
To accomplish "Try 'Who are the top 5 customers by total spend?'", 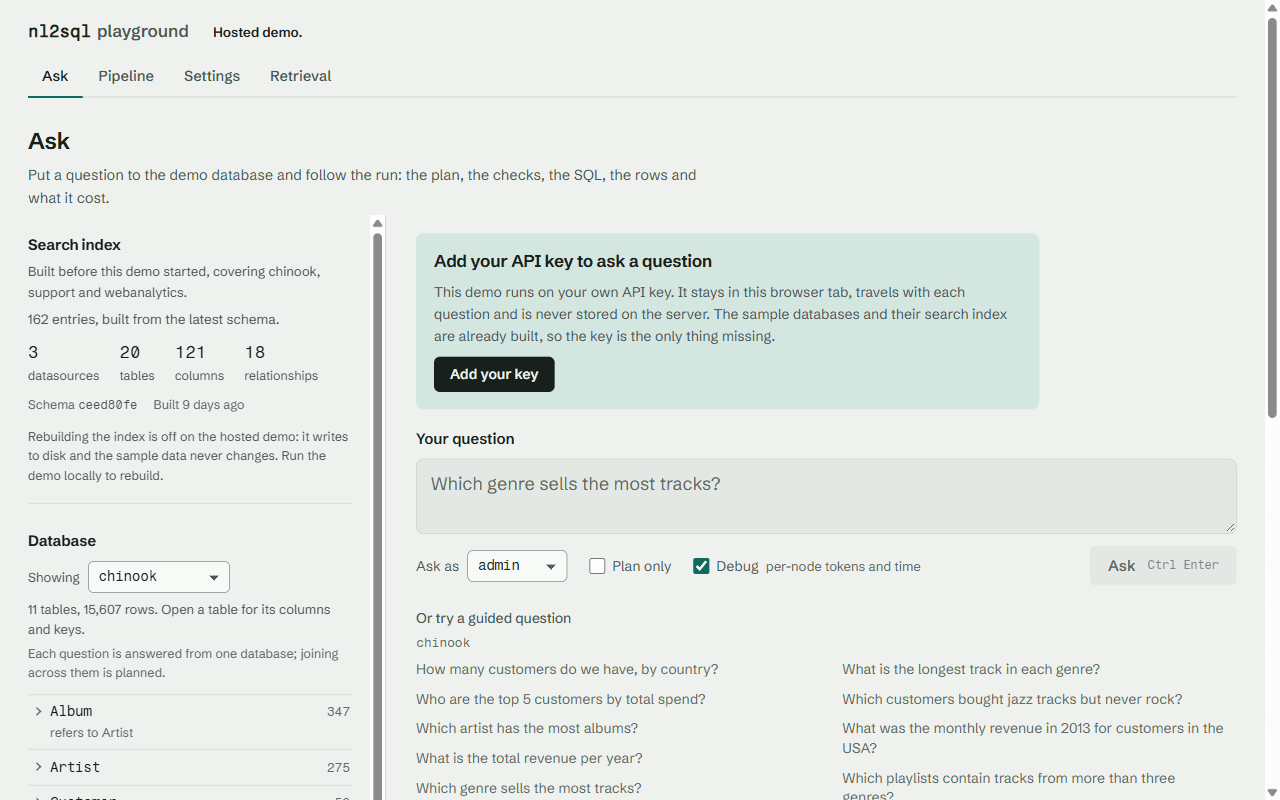I will point(561,699).
